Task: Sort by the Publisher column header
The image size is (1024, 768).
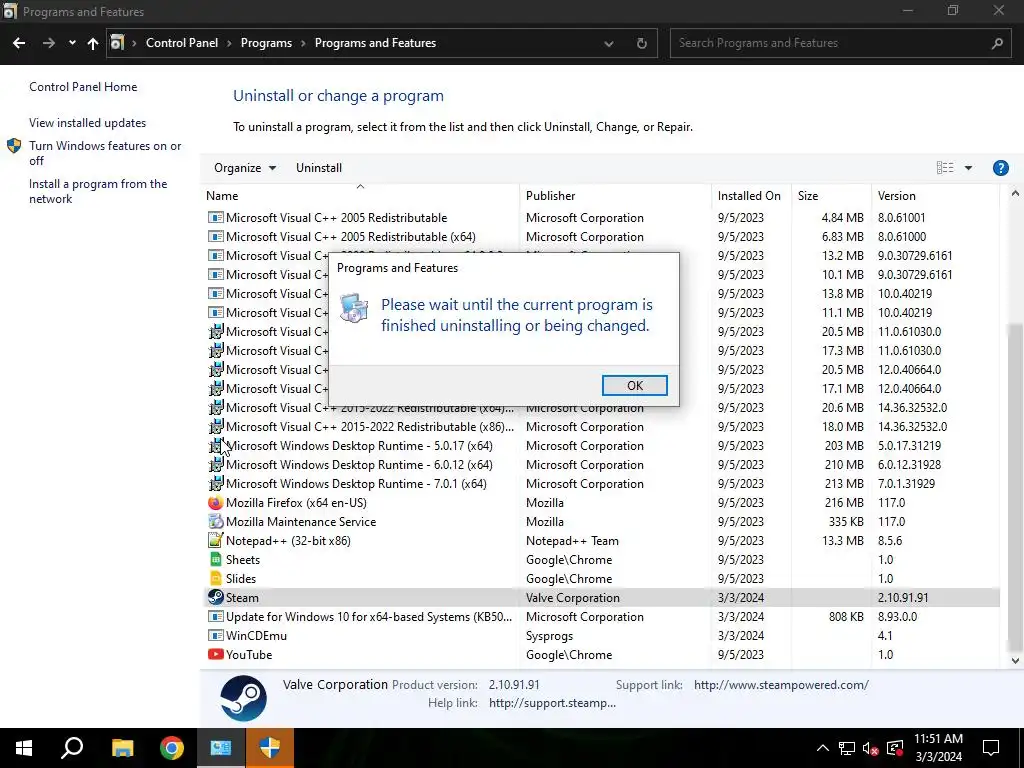Action: point(551,196)
